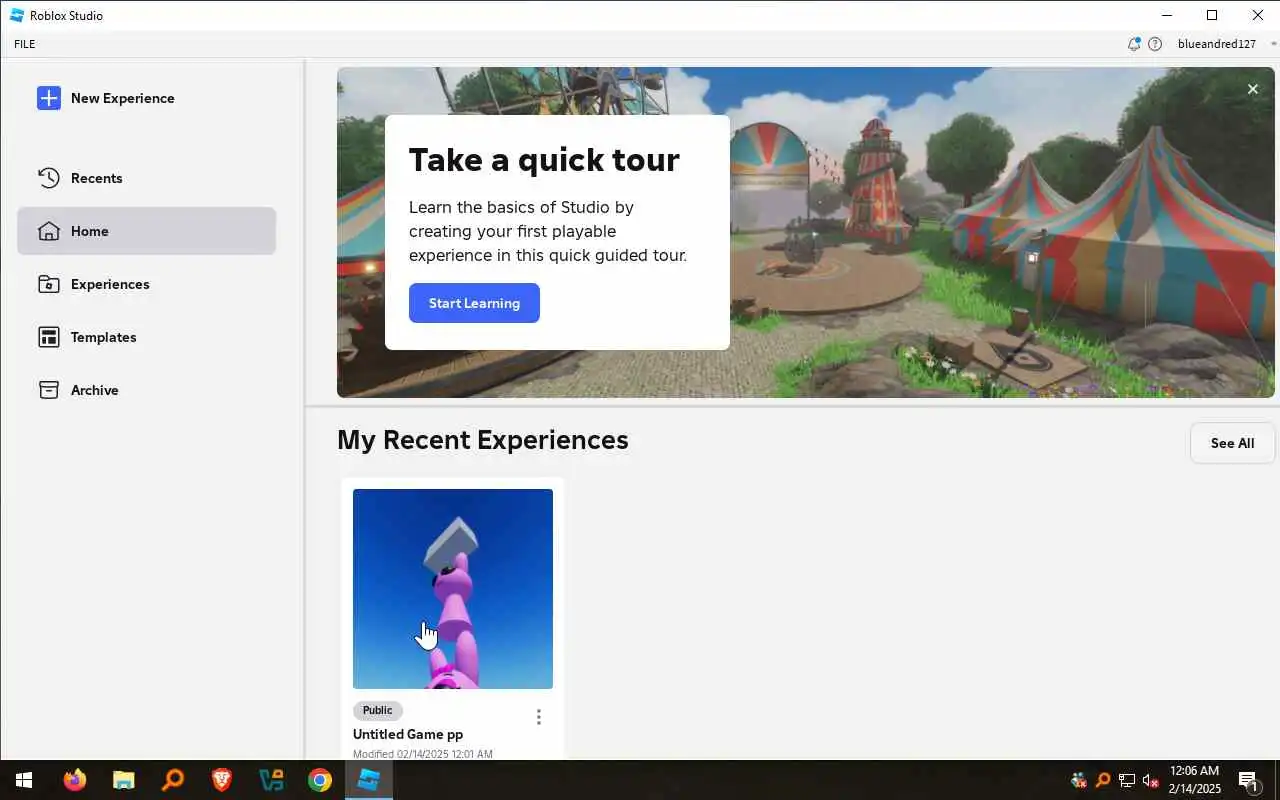
Task: Click the Start Learning button
Action: [x=474, y=303]
